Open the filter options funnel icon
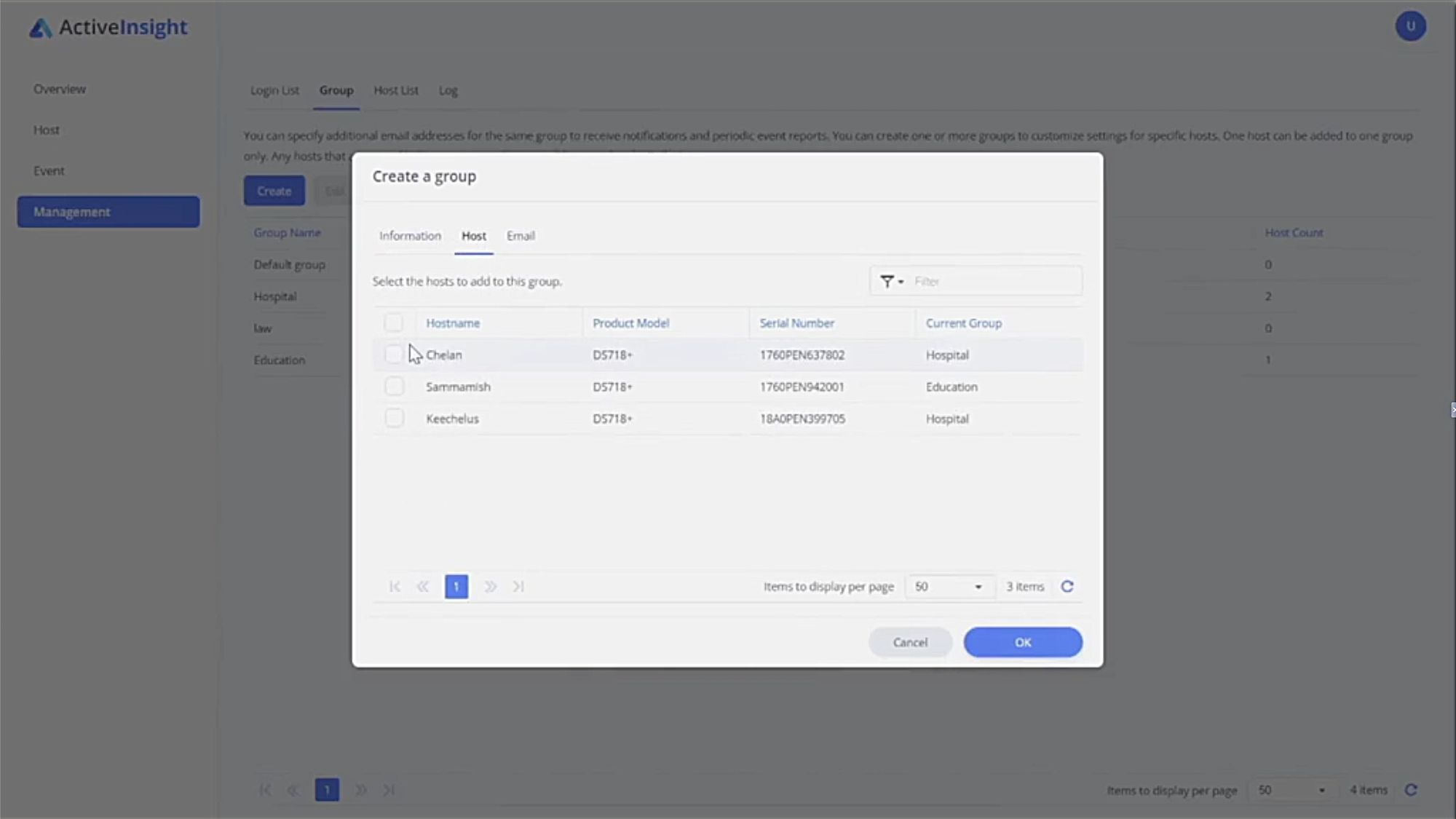The height and width of the screenshot is (819, 1456). tap(891, 281)
